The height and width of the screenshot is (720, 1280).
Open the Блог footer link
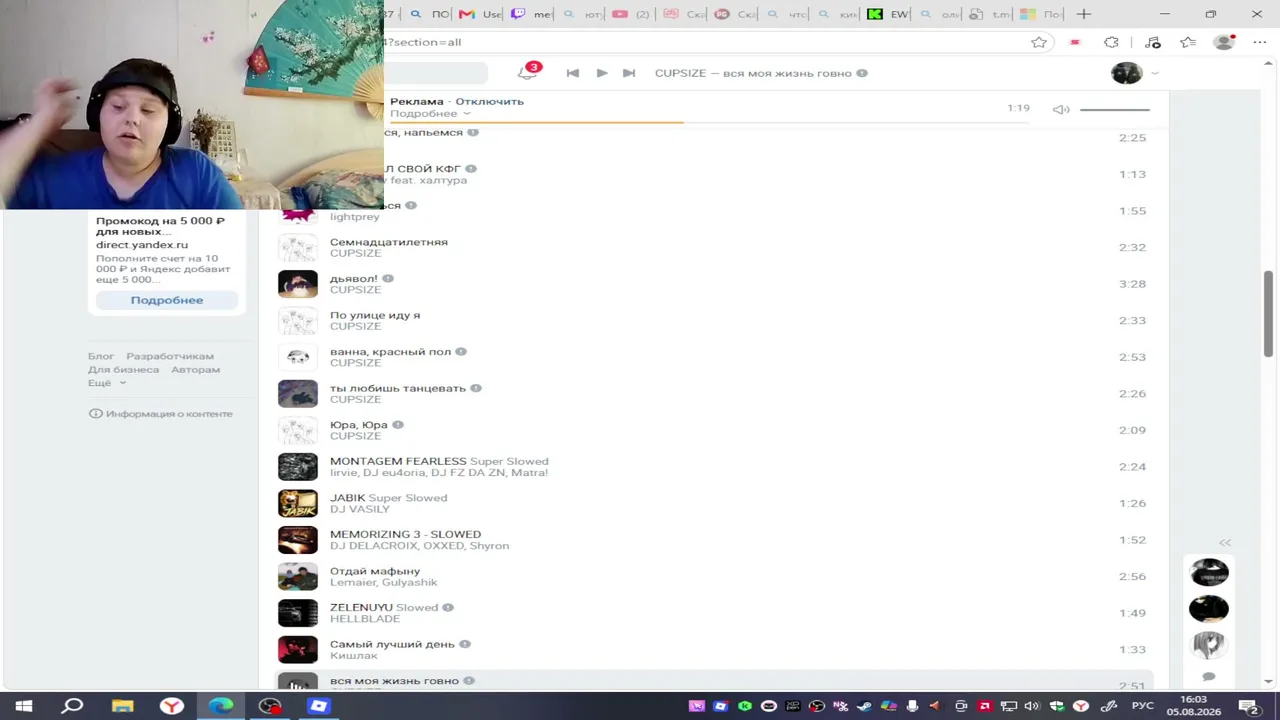(101, 356)
